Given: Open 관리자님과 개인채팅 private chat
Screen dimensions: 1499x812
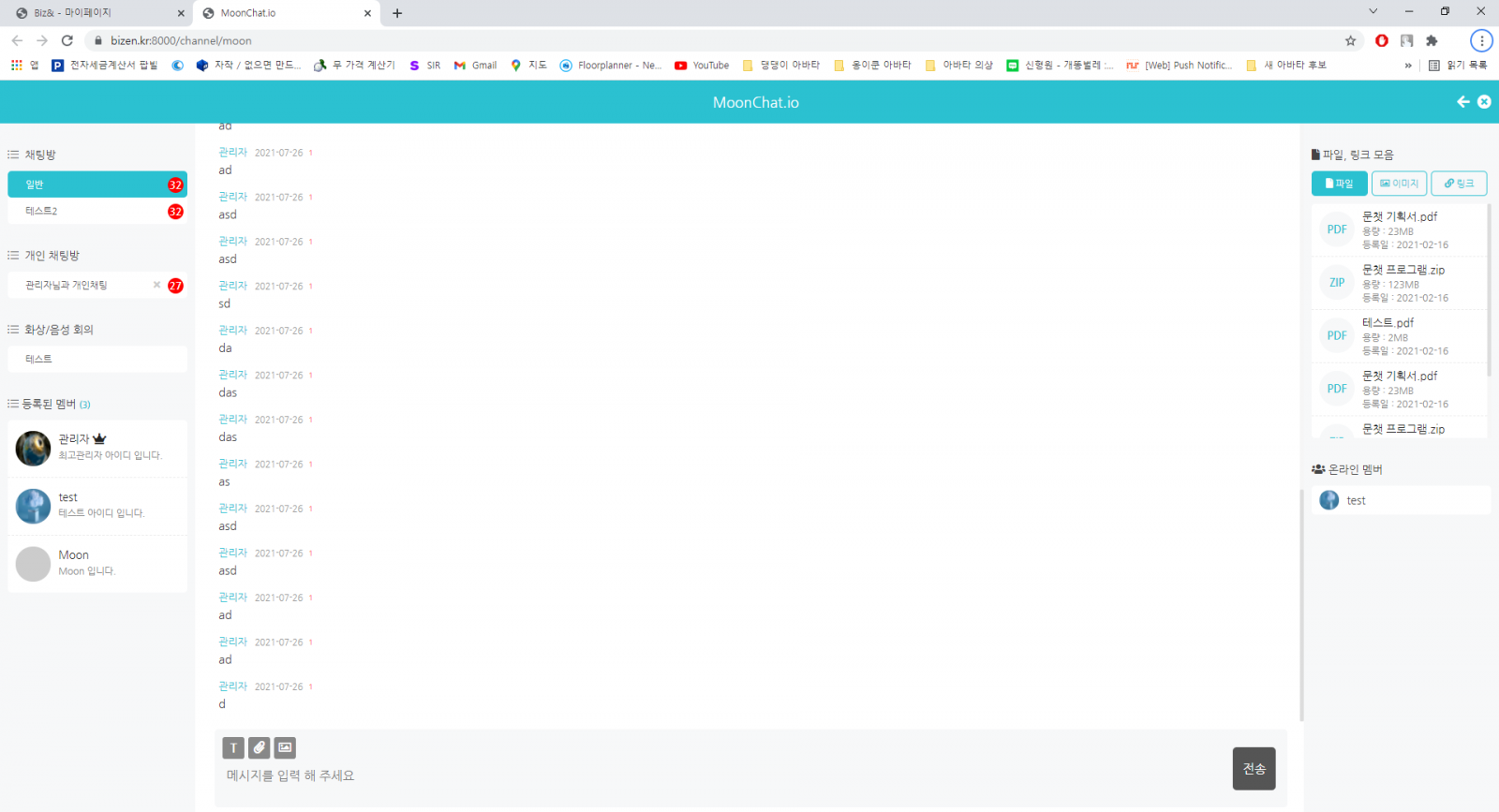Looking at the screenshot, I should click(97, 286).
